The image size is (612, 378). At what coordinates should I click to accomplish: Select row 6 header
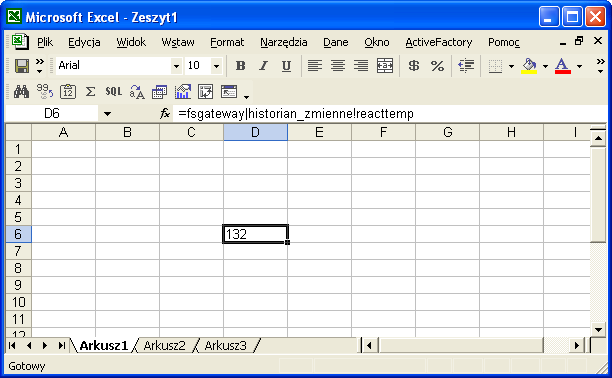(x=18, y=234)
